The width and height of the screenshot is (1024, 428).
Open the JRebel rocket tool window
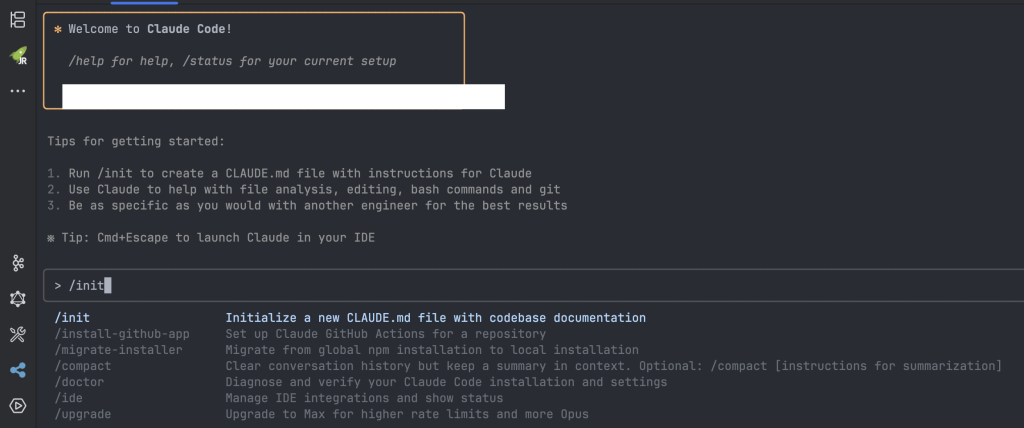(x=18, y=56)
